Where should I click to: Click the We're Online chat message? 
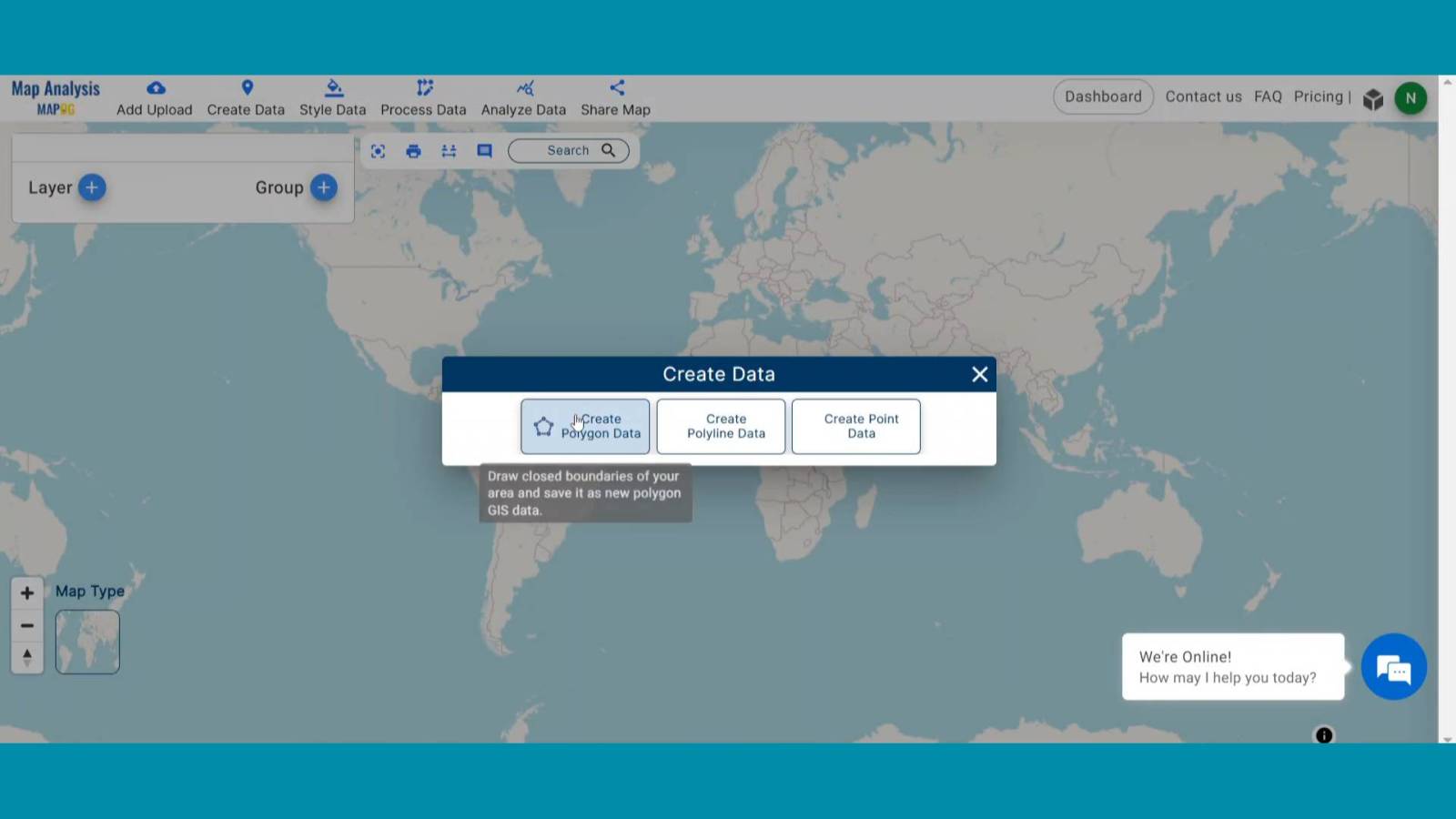pyautogui.click(x=1233, y=666)
